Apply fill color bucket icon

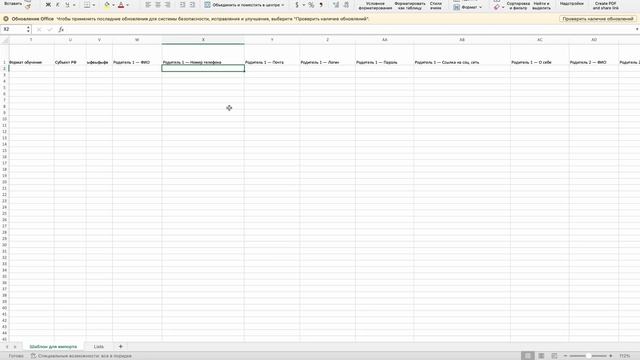pos(107,5)
